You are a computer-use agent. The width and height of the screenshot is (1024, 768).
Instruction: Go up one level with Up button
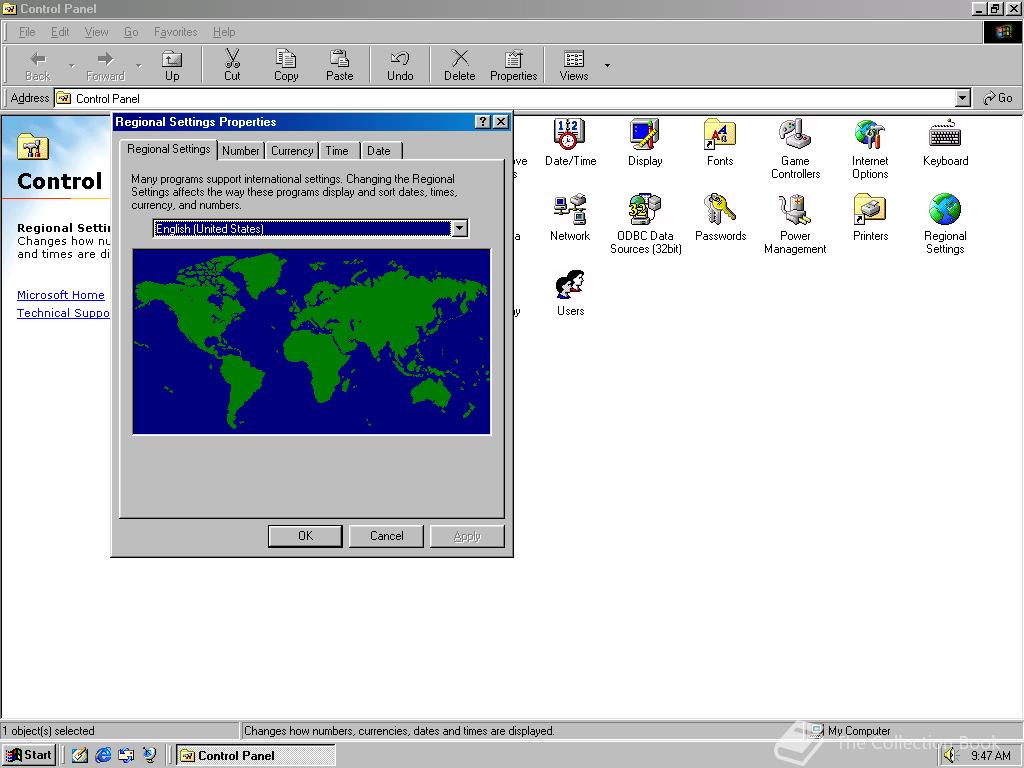(x=172, y=65)
